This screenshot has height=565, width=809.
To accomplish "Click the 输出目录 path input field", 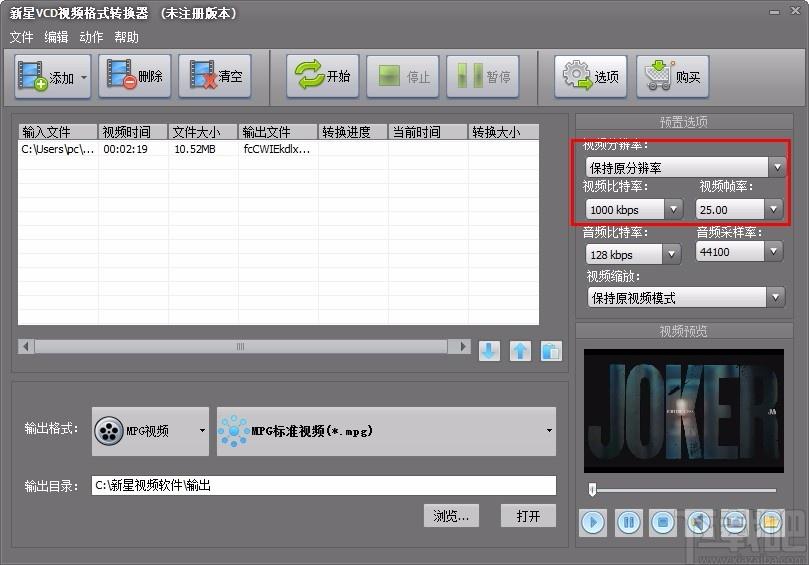I will pos(323,486).
